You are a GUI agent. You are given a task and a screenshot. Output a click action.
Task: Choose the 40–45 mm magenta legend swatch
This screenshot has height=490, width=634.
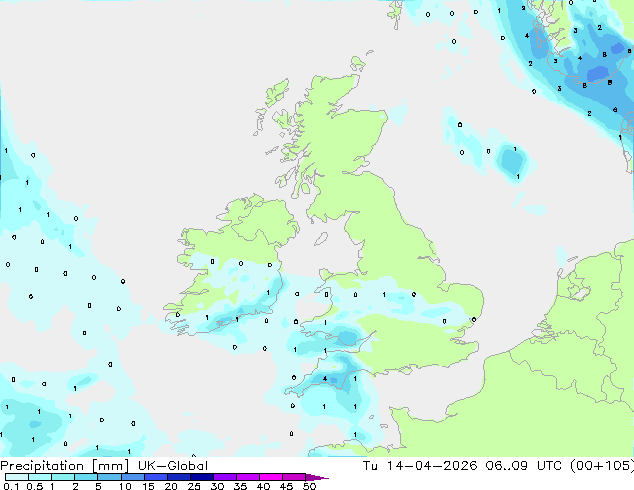point(271,477)
